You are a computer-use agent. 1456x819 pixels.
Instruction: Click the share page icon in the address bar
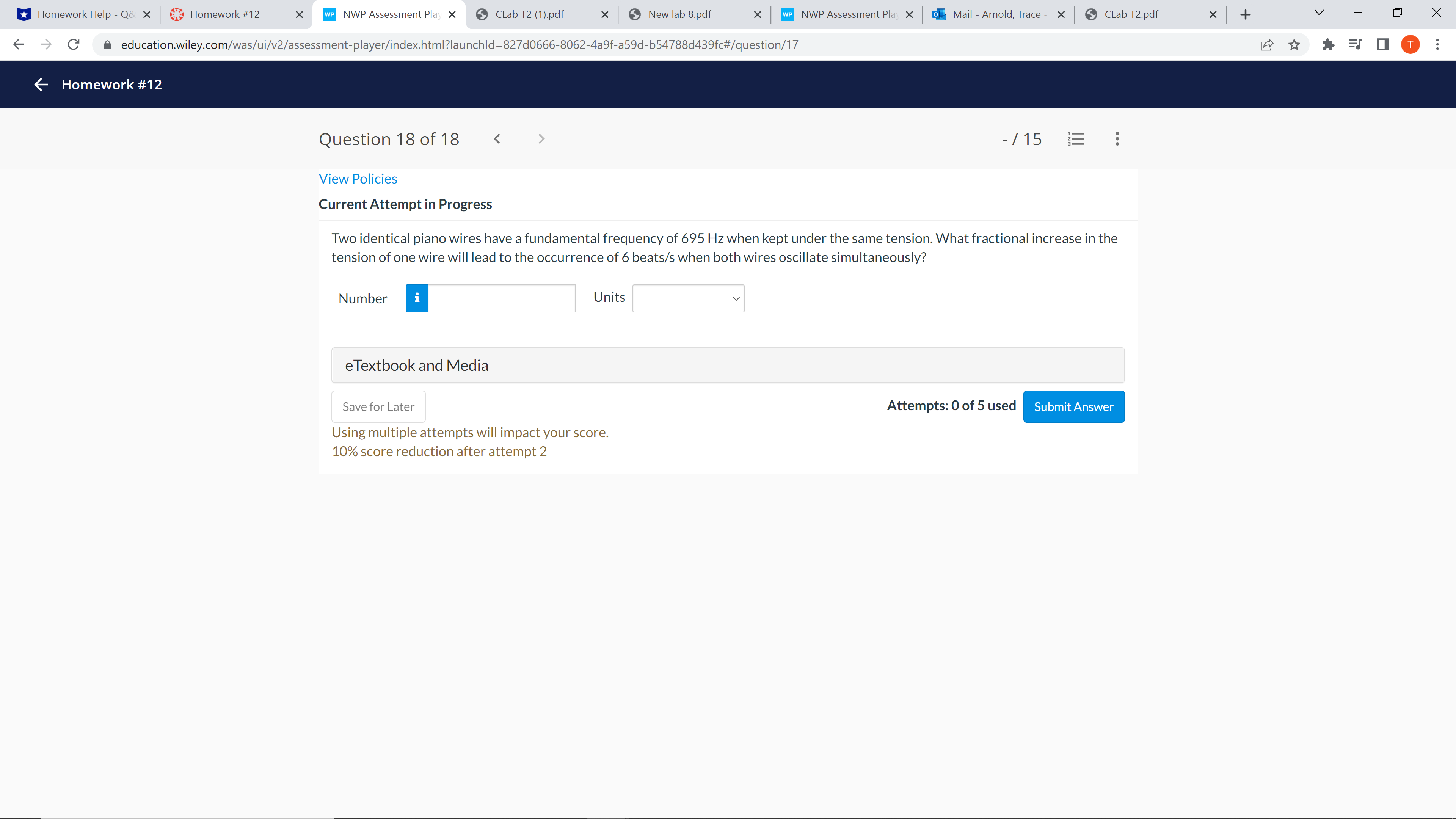tap(1267, 45)
